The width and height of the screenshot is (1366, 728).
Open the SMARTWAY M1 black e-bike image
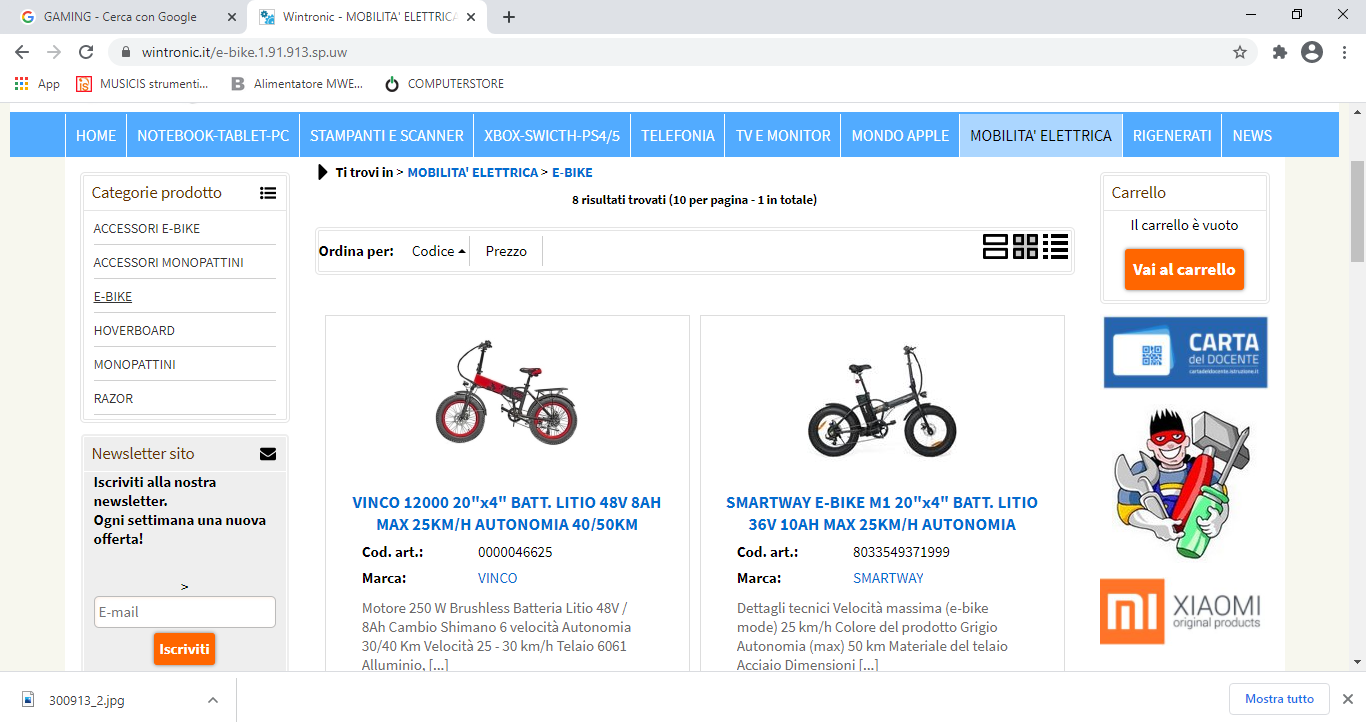pyautogui.click(x=882, y=400)
